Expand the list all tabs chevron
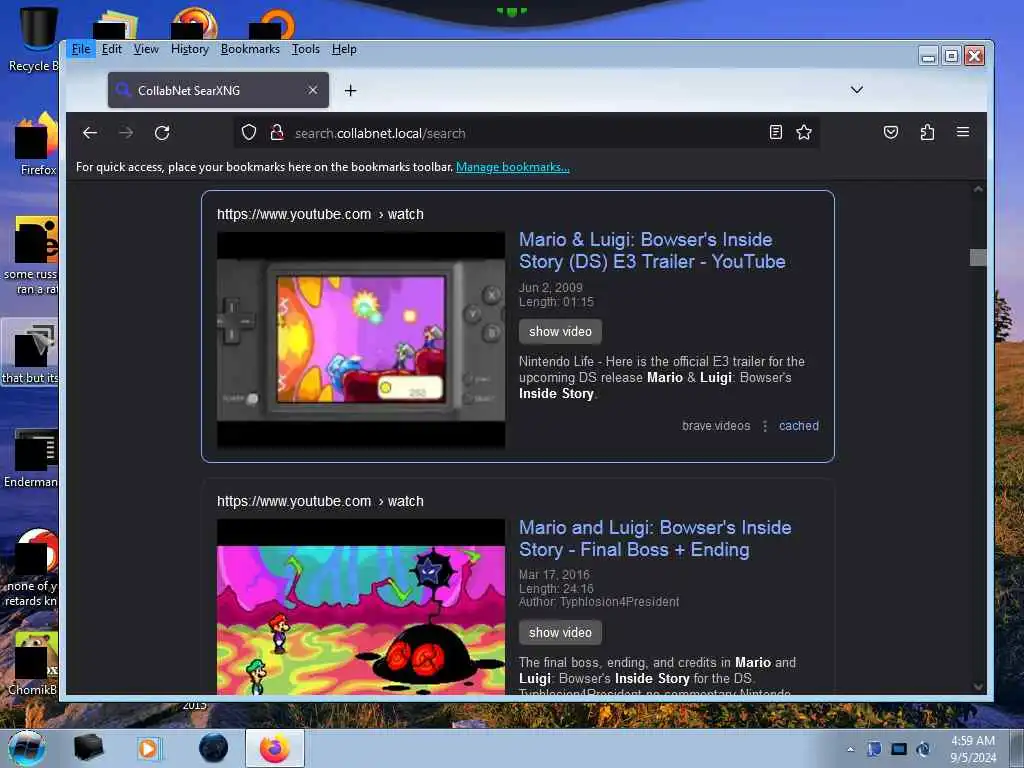 point(857,89)
